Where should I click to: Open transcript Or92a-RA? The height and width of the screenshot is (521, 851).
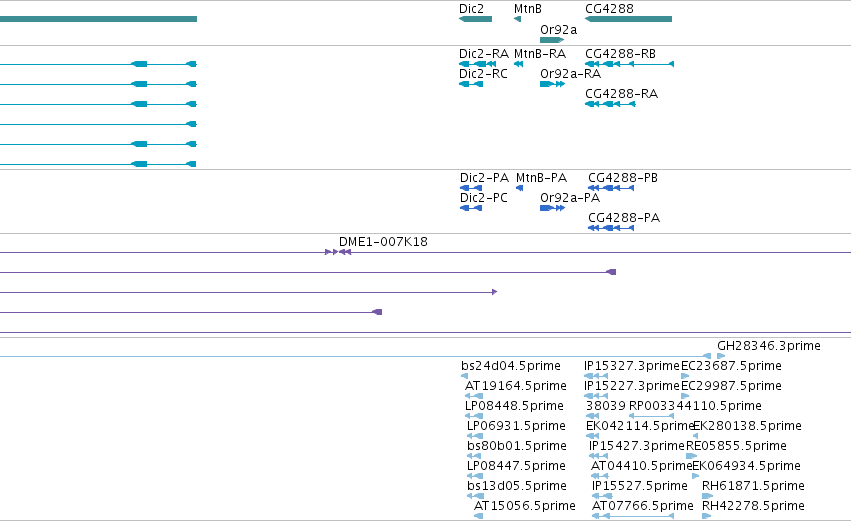[x=570, y=74]
